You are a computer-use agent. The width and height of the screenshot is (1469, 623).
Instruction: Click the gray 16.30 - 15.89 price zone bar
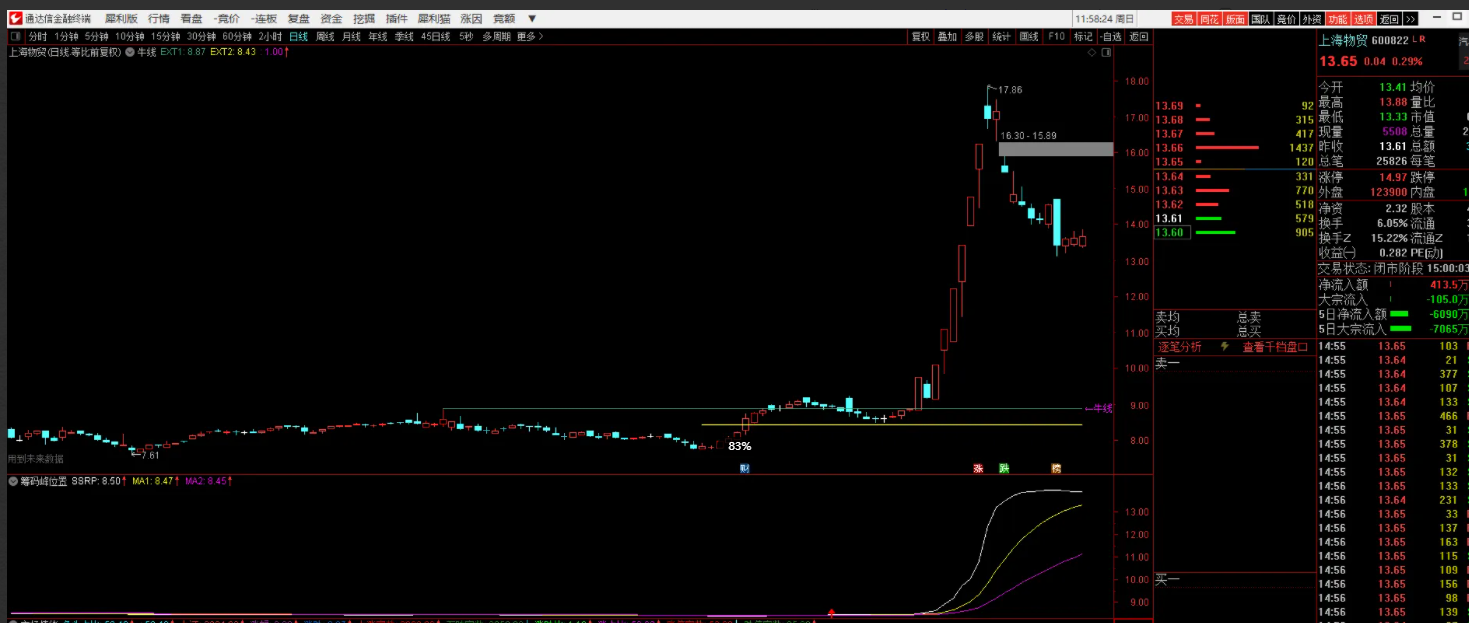coord(1055,149)
